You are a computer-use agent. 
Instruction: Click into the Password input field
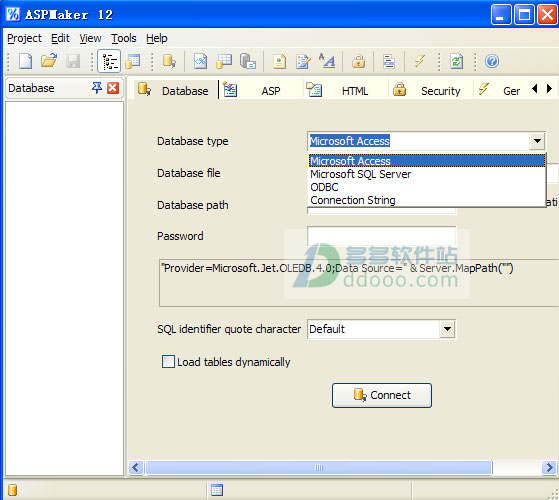pyautogui.click(x=381, y=236)
